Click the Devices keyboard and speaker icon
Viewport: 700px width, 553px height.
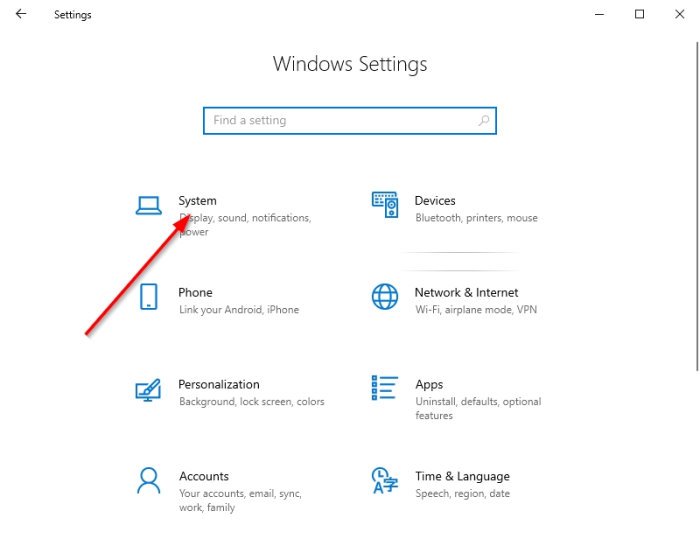coord(385,204)
